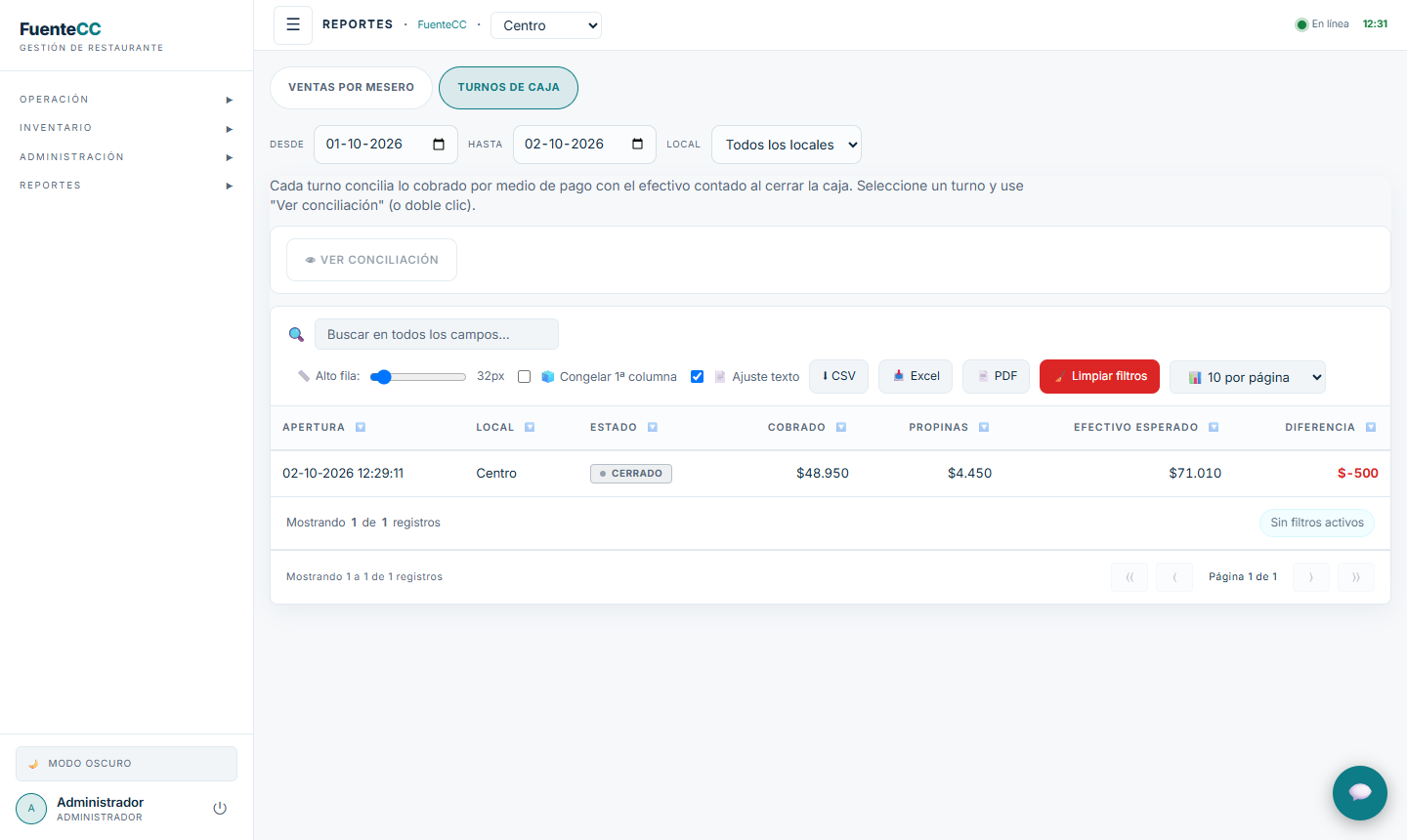Click the Ver Conciliación button
Screen dimensions: 1407x840
[x=371, y=260]
